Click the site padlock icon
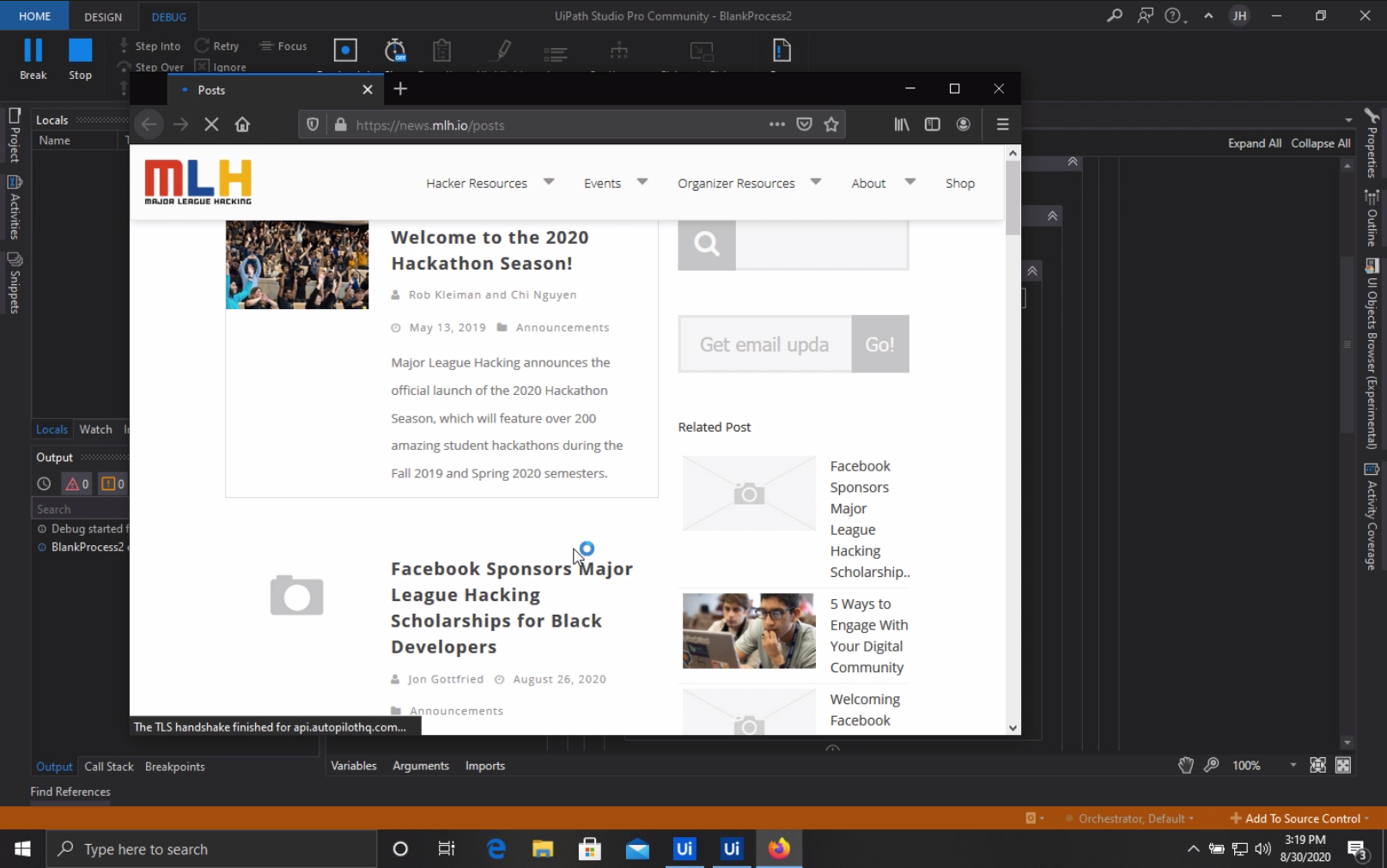Viewport: 1387px width, 868px height. [x=340, y=124]
